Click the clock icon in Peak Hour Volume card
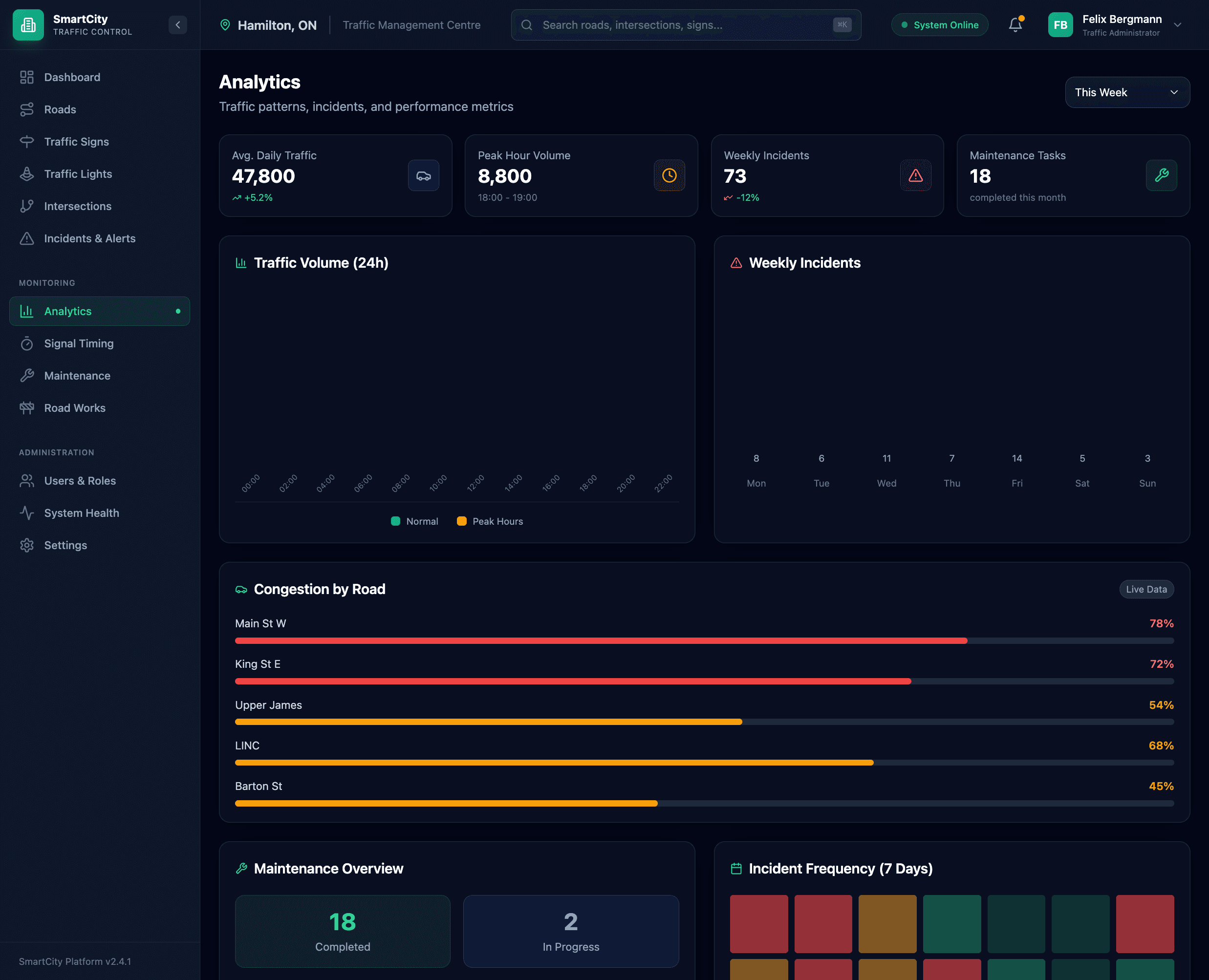The image size is (1209, 980). coord(669,175)
